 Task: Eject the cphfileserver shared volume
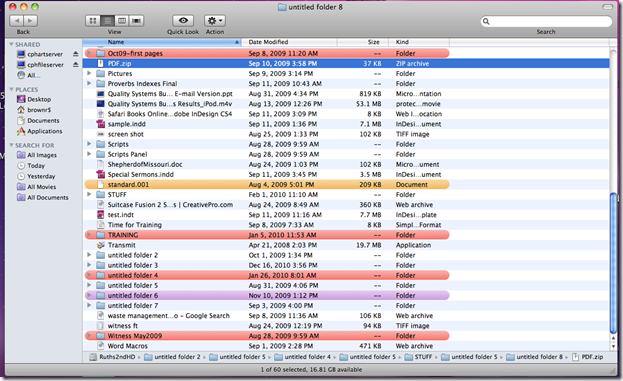pos(75,64)
